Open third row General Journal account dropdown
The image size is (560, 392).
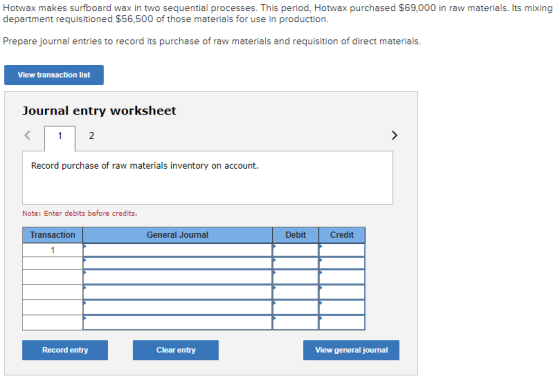pos(178,277)
